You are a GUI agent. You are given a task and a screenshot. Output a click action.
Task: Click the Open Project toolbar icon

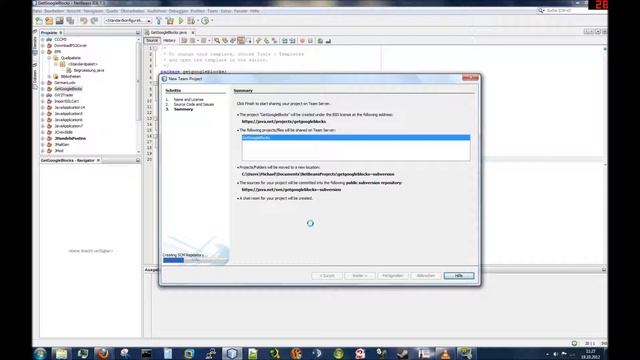(60, 20)
